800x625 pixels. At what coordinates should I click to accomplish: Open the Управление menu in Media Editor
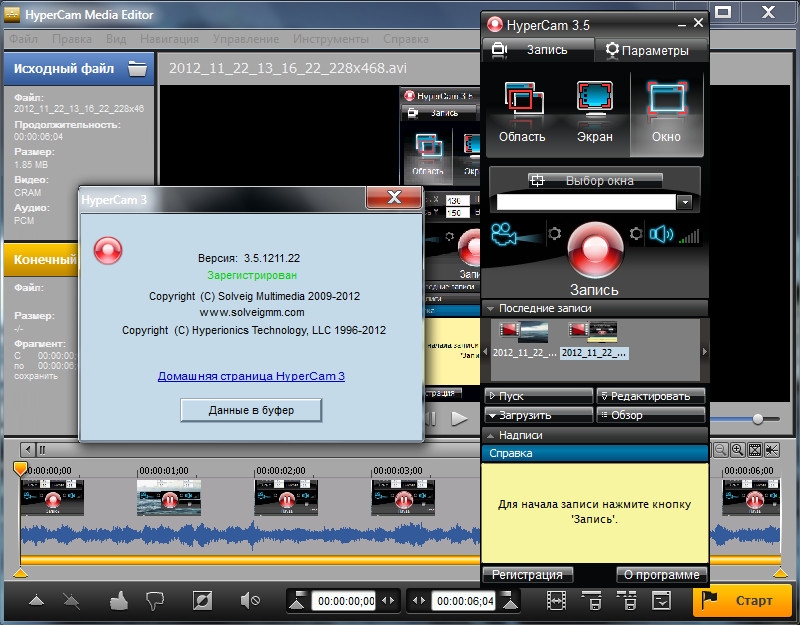click(246, 39)
